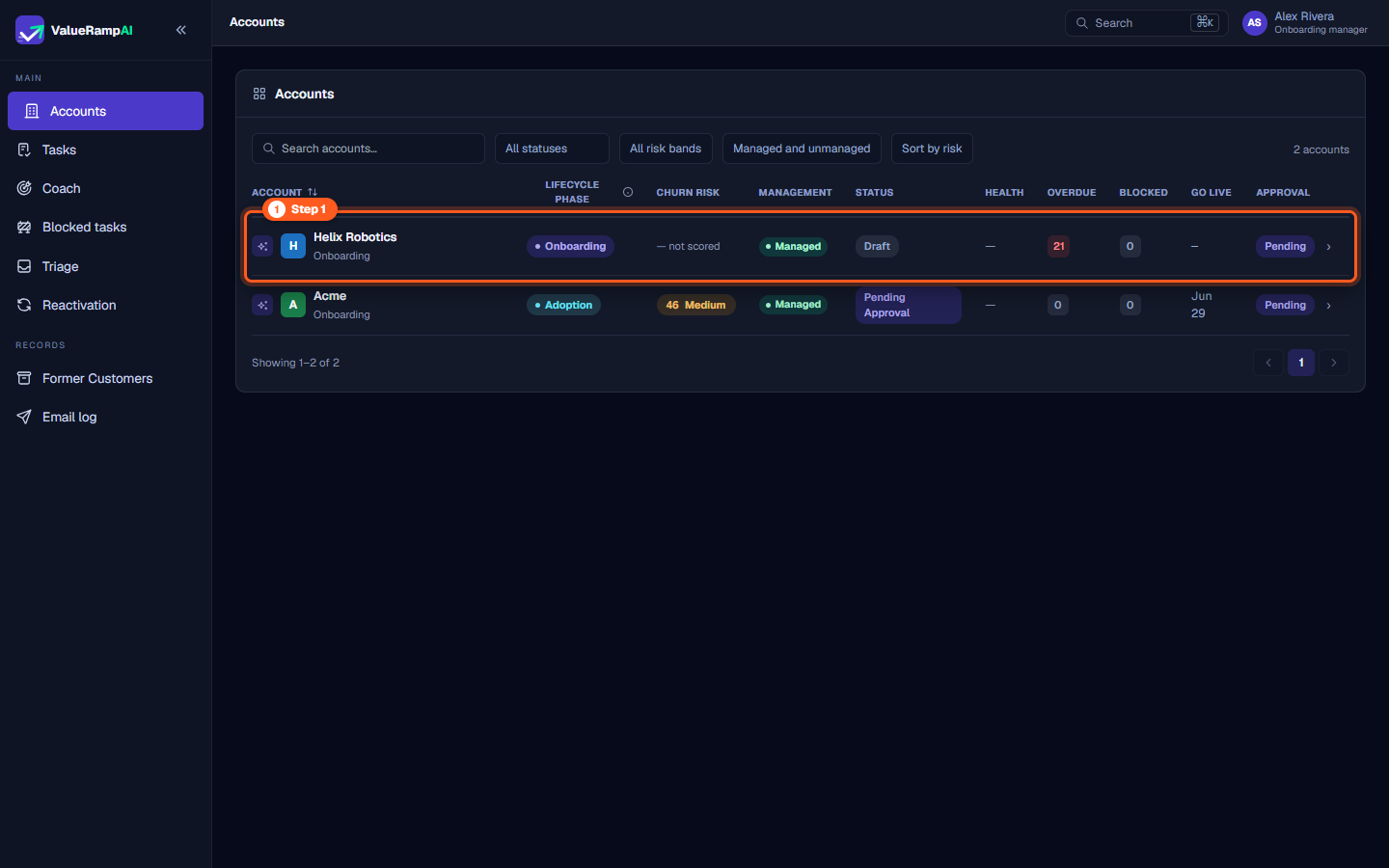The width and height of the screenshot is (1389, 868).
Task: Open Alex Rivera profile menu
Action: click(1306, 23)
